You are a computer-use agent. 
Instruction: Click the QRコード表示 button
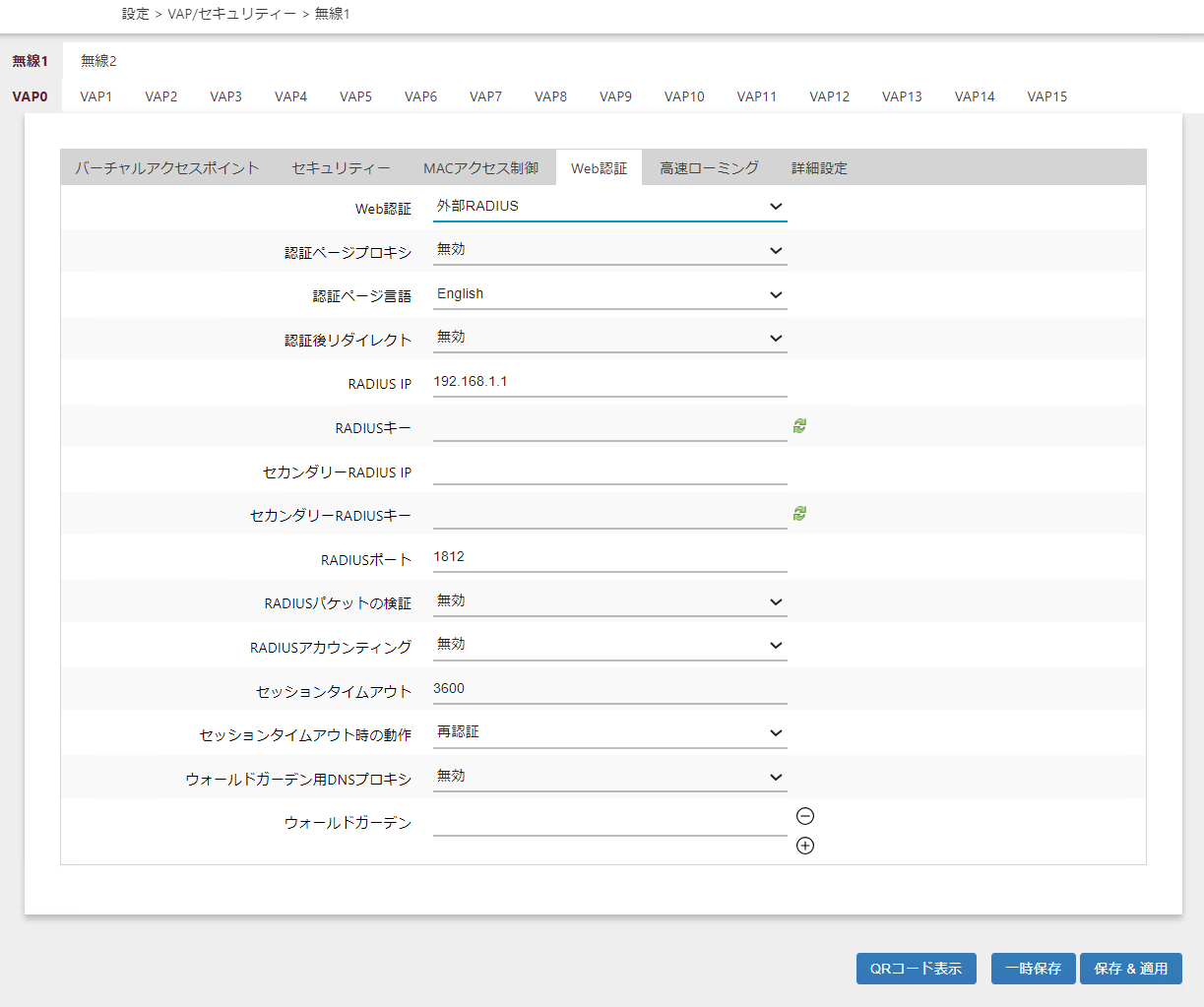917,969
